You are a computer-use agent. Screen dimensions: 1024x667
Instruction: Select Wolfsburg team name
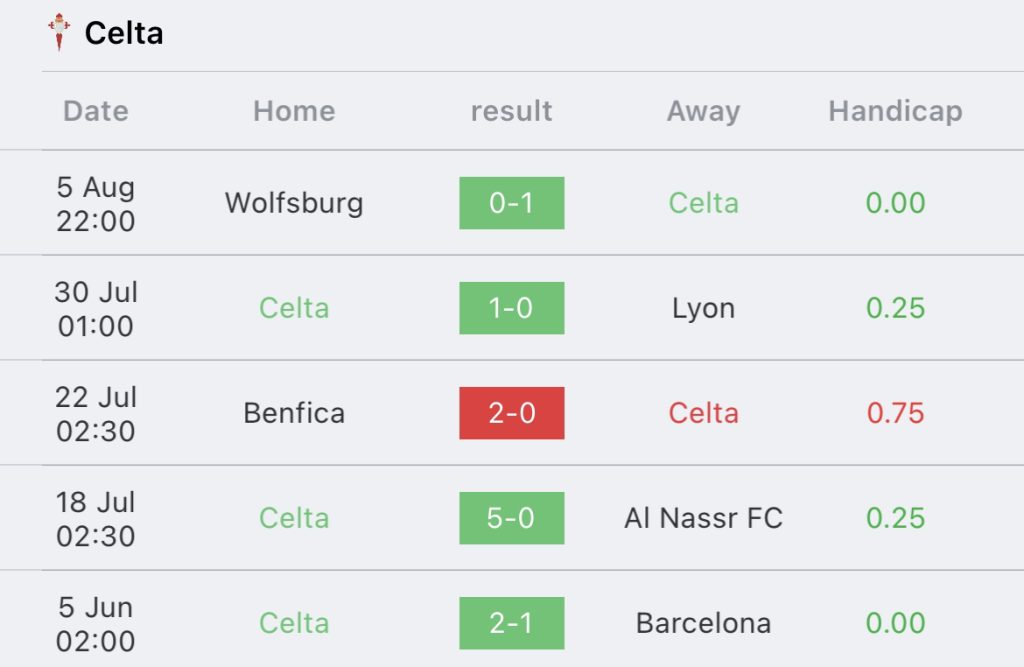click(294, 203)
